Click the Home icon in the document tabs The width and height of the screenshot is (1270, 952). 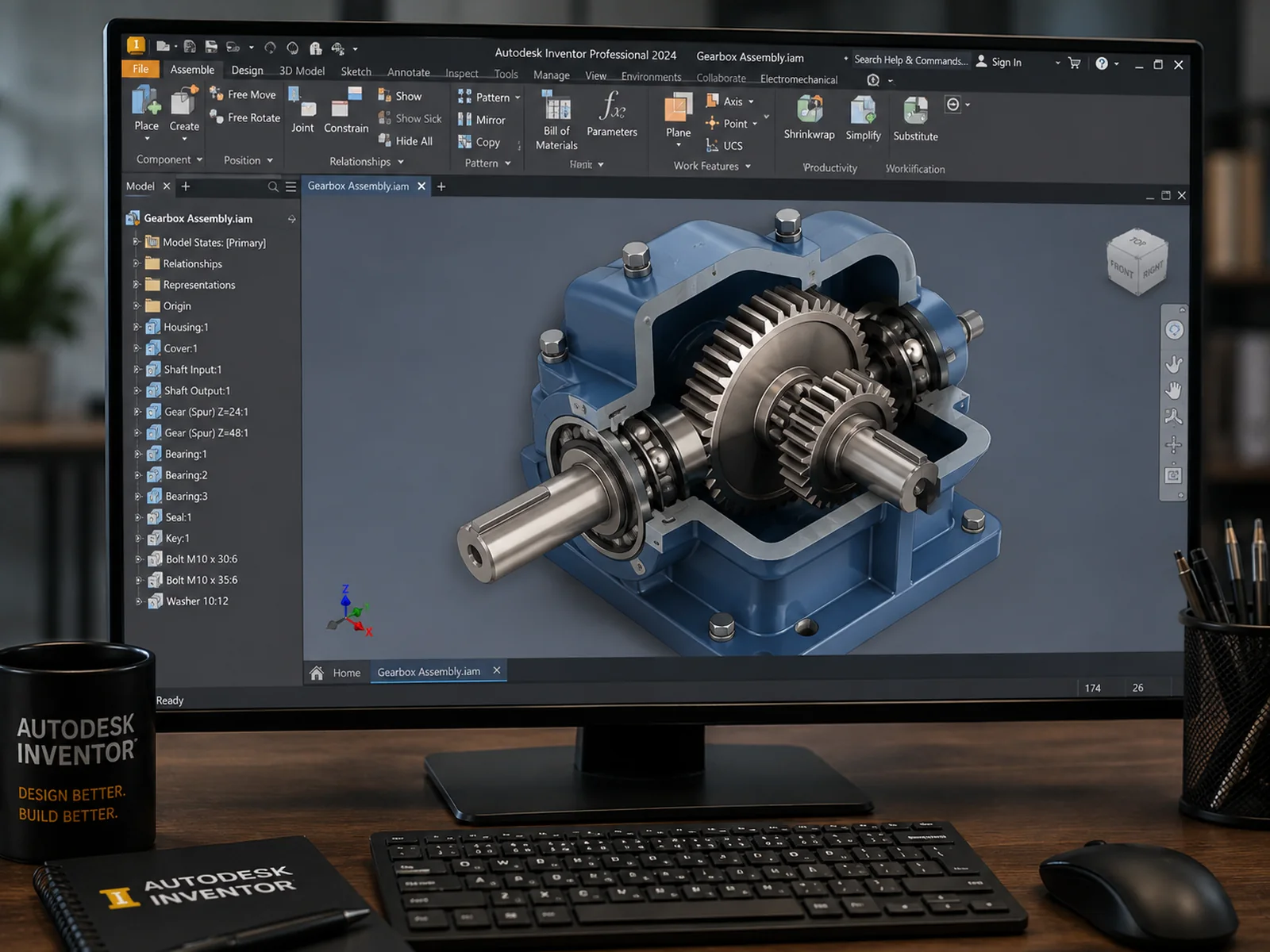coord(317,673)
